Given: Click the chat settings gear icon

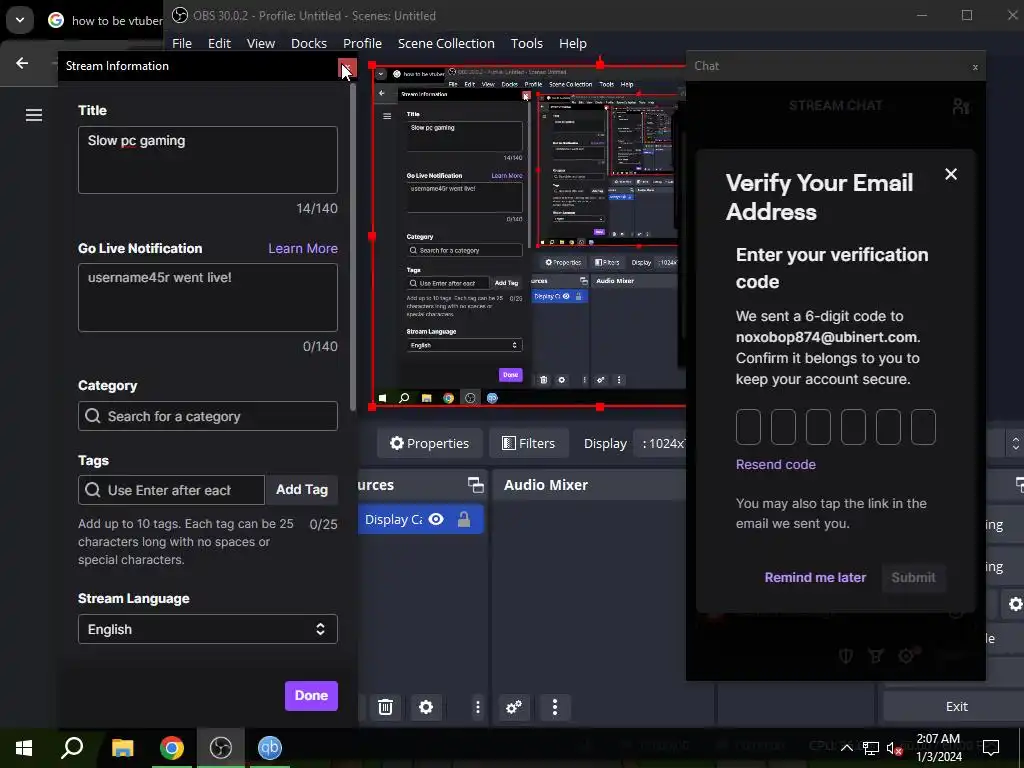Looking at the screenshot, I should click(x=906, y=655).
